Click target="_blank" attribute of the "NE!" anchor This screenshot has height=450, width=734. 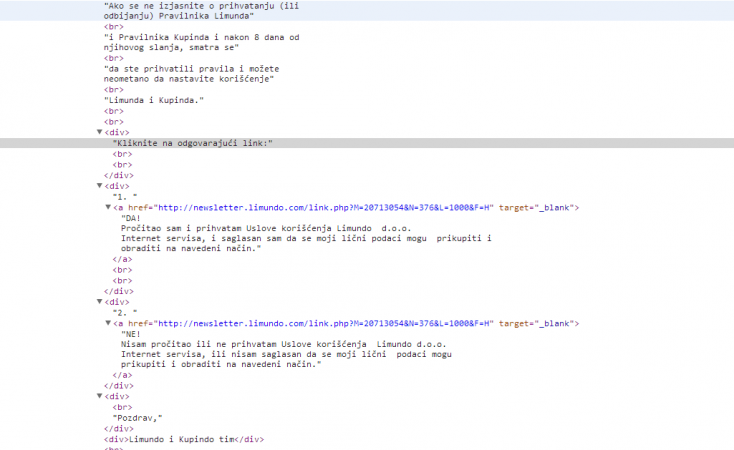click(536, 324)
